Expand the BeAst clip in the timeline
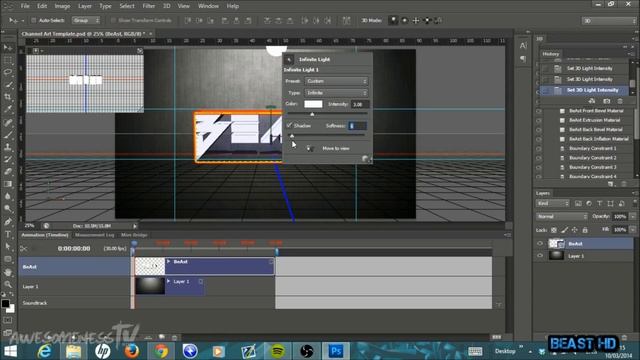Image resolution: width=640 pixels, height=360 pixels. 168,262
